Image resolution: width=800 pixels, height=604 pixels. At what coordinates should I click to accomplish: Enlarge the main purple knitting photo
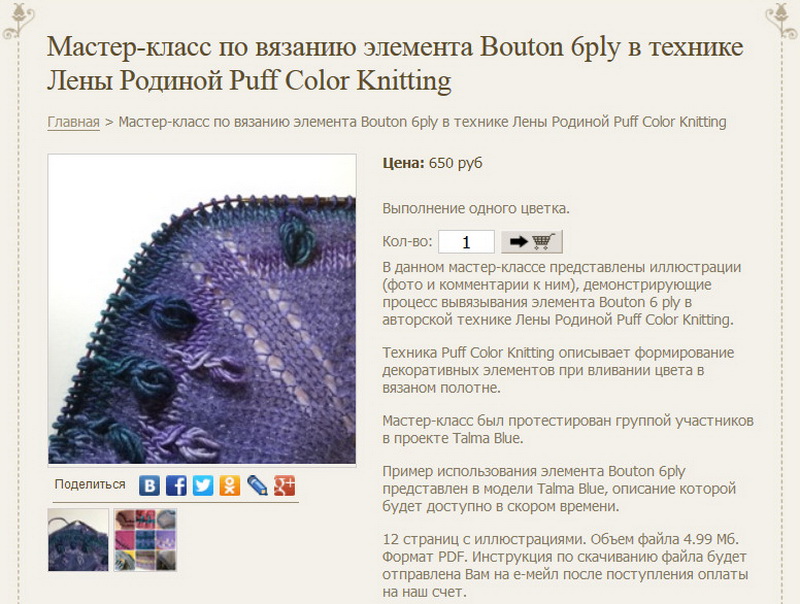[202, 309]
